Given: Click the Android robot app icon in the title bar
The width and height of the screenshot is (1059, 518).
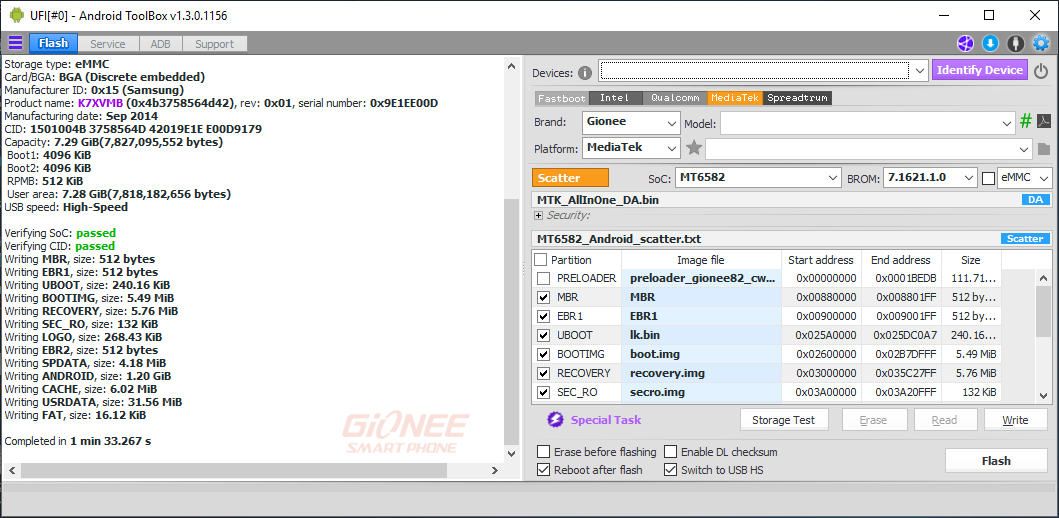Looking at the screenshot, I should (x=16, y=15).
